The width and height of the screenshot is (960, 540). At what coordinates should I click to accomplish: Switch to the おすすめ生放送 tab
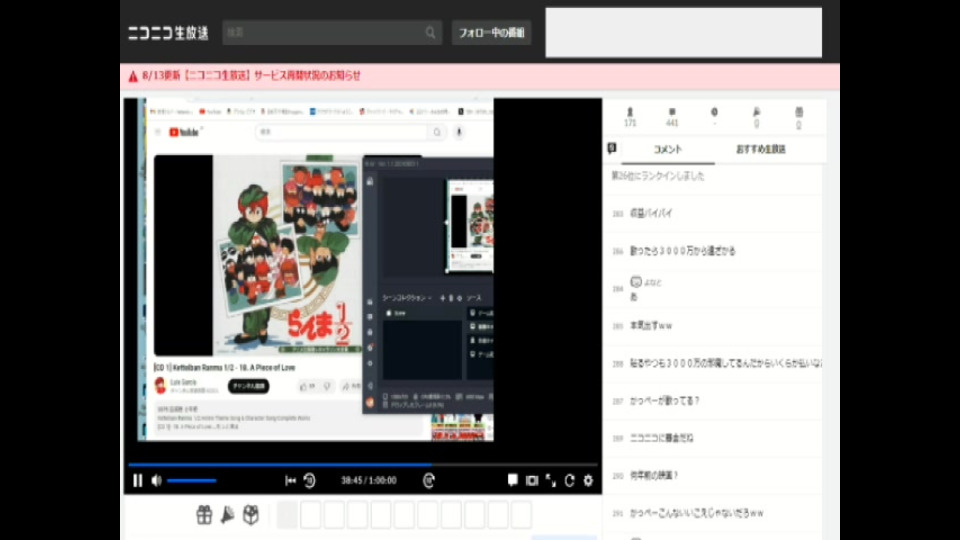point(761,149)
